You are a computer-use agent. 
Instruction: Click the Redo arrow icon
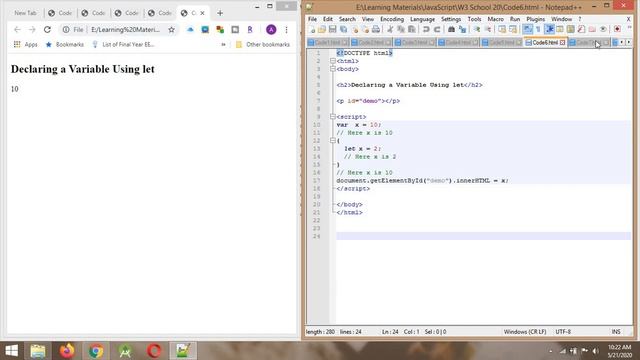pyautogui.click(x=437, y=29)
